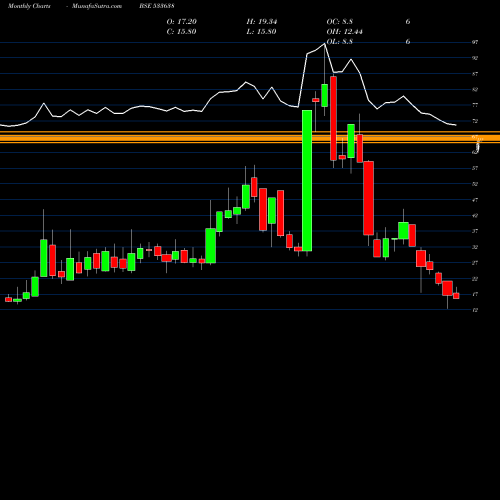Image resolution: width=500 pixels, height=500 pixels.
Task: Click the 87 price axis label
Action: click(x=475, y=74)
